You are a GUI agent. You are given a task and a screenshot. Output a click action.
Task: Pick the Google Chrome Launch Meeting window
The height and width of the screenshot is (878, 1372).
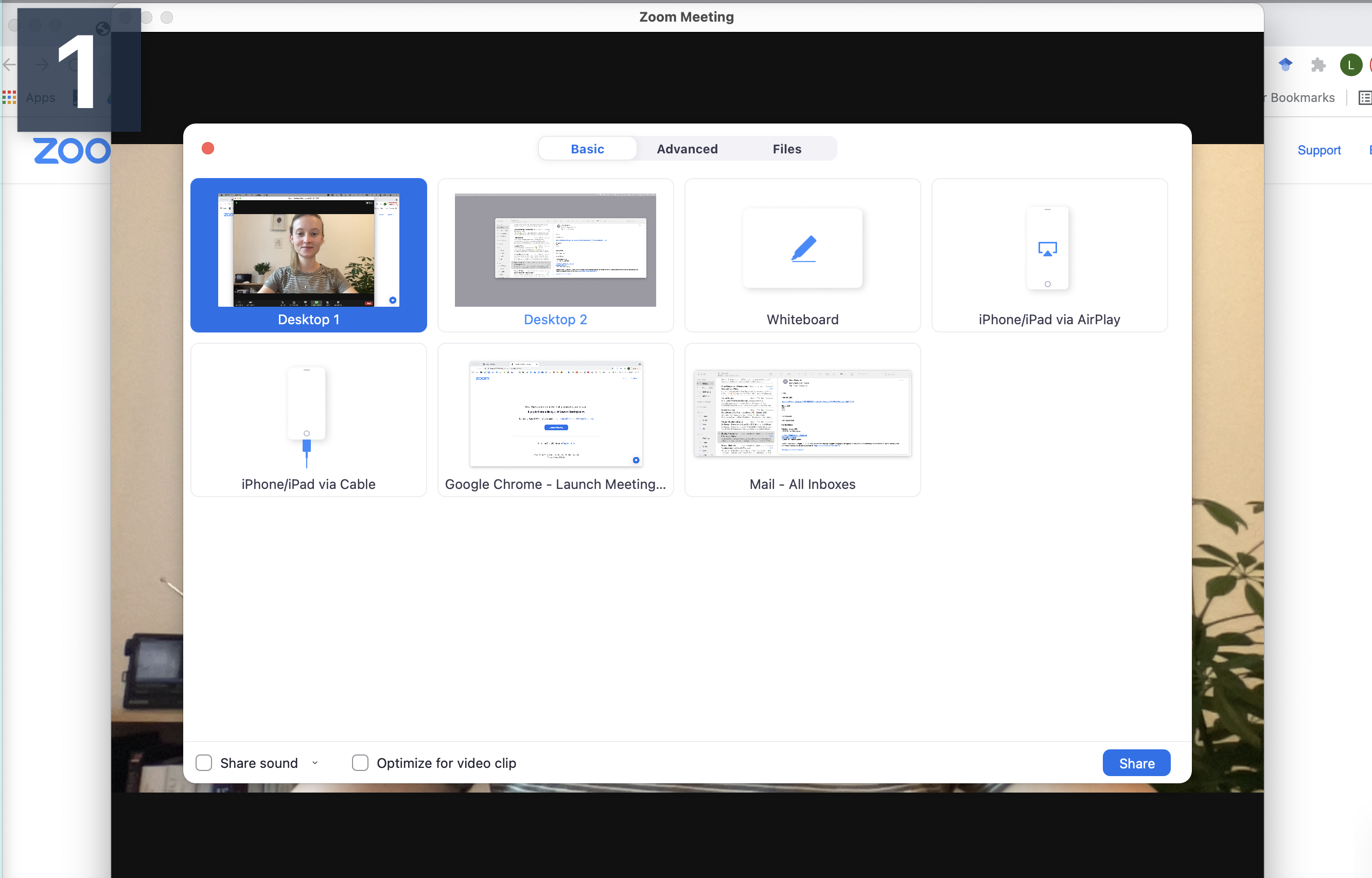pos(555,414)
